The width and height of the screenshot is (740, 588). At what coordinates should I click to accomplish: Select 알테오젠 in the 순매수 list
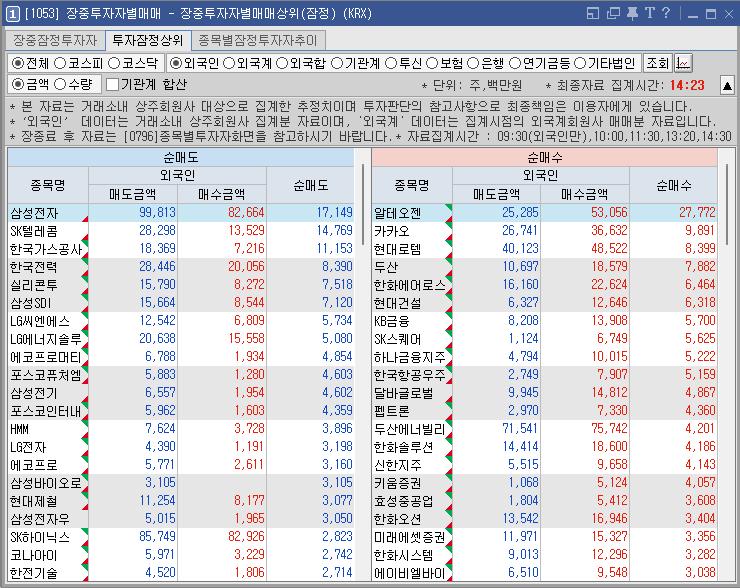coord(398,213)
